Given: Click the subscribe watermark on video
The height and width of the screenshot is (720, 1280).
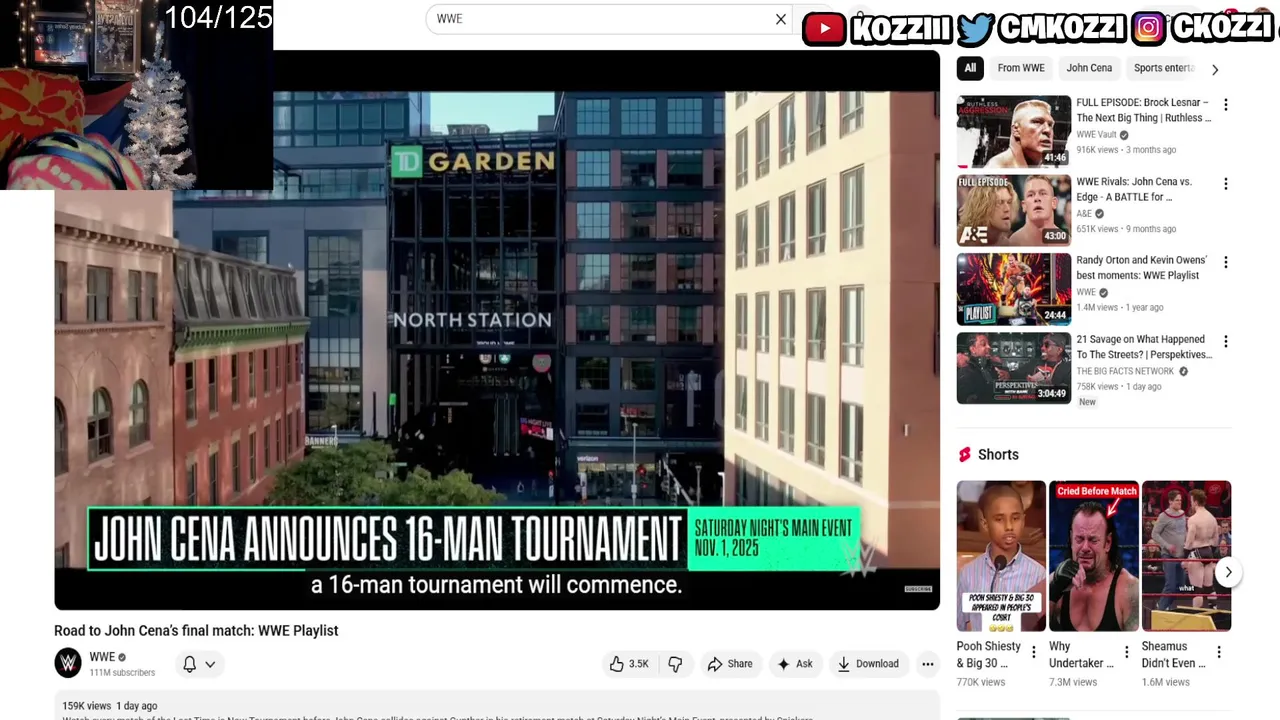Looking at the screenshot, I should click(918, 589).
